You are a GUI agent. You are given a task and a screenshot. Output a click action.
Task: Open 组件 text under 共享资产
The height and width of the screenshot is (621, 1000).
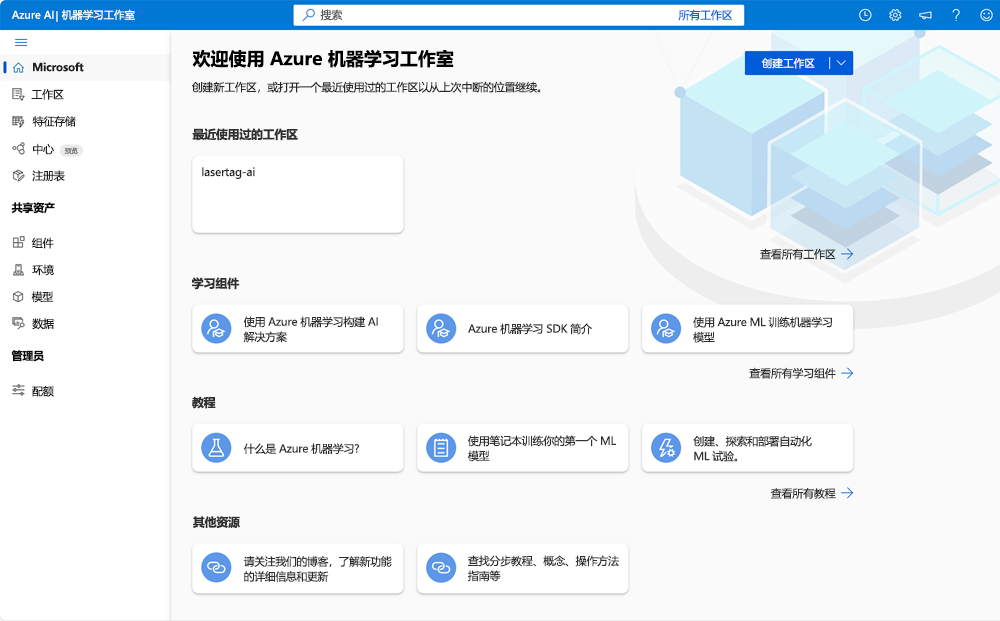pyautogui.click(x=43, y=243)
